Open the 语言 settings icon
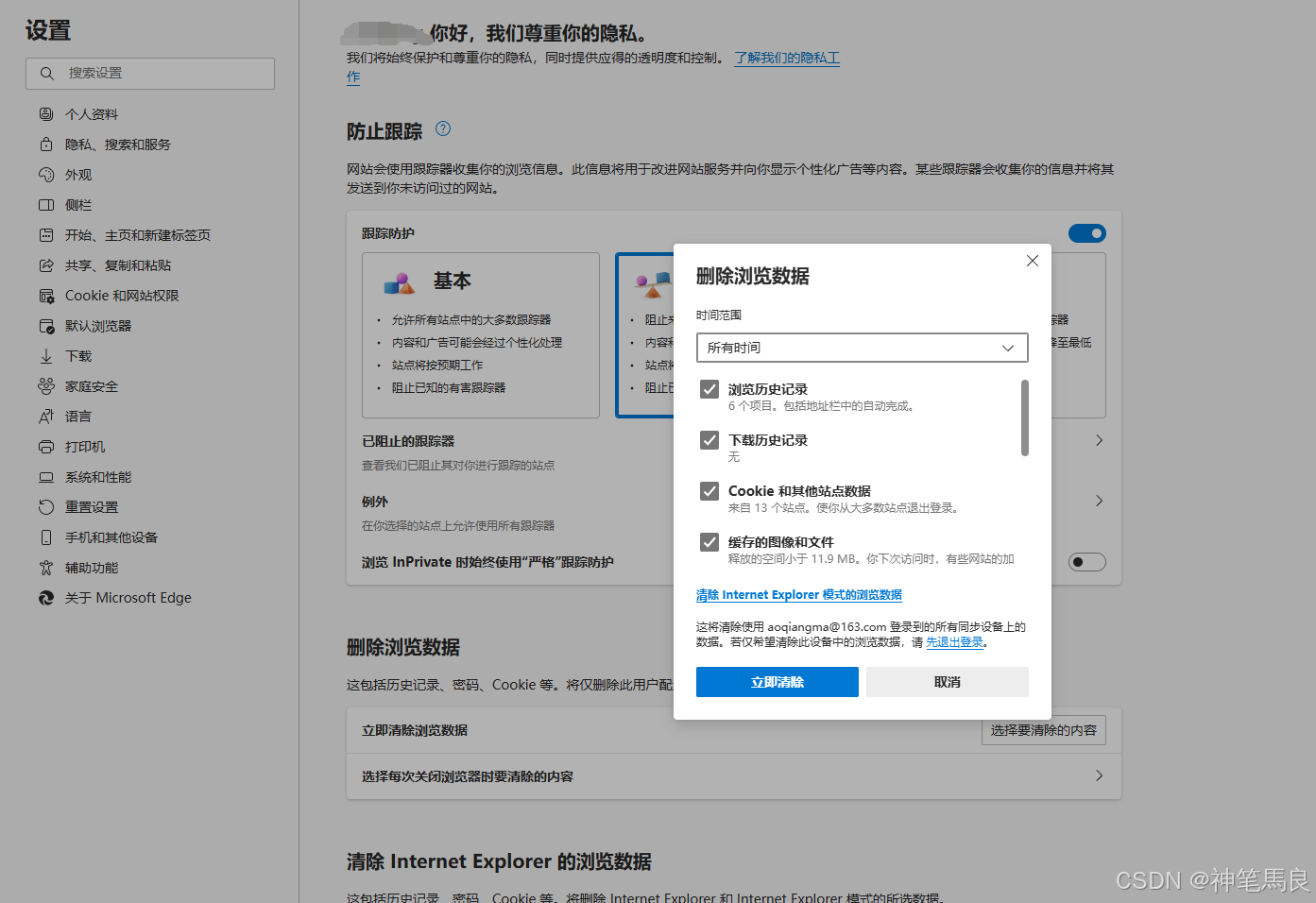The image size is (1316, 903). [46, 416]
